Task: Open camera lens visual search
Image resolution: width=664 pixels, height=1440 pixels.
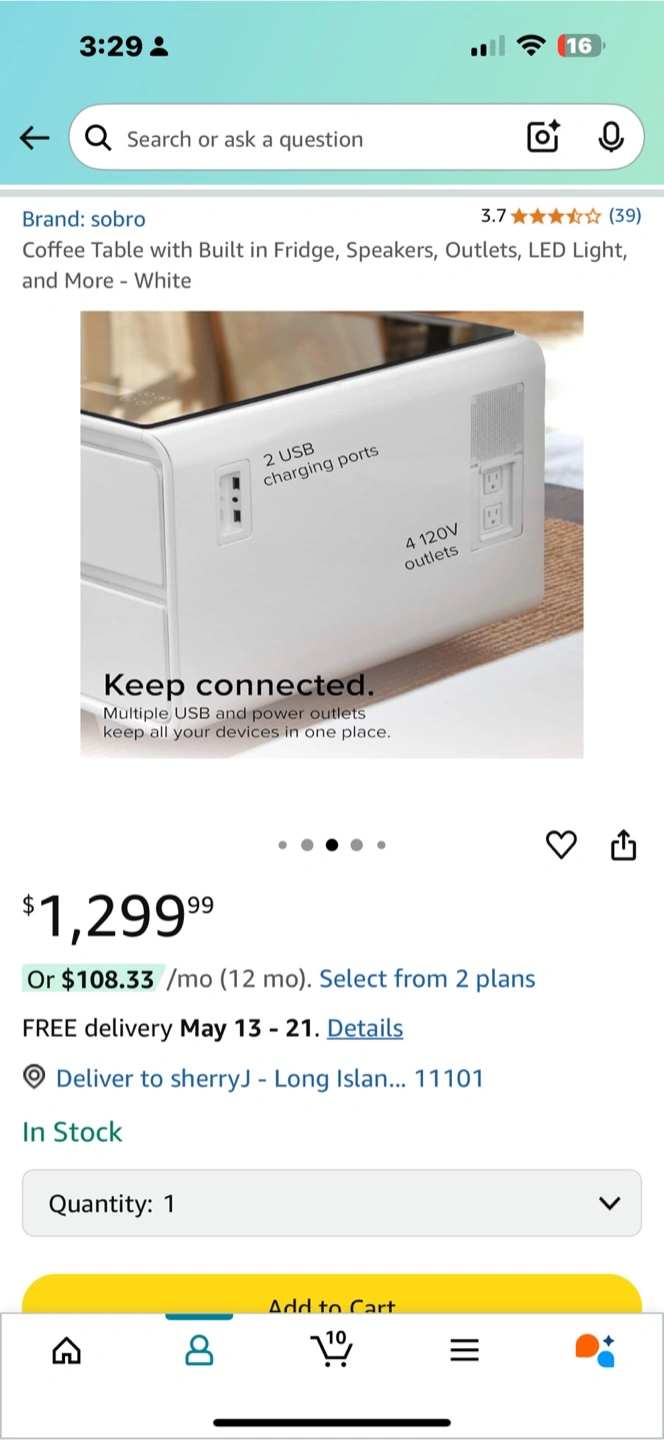Action: [x=543, y=138]
